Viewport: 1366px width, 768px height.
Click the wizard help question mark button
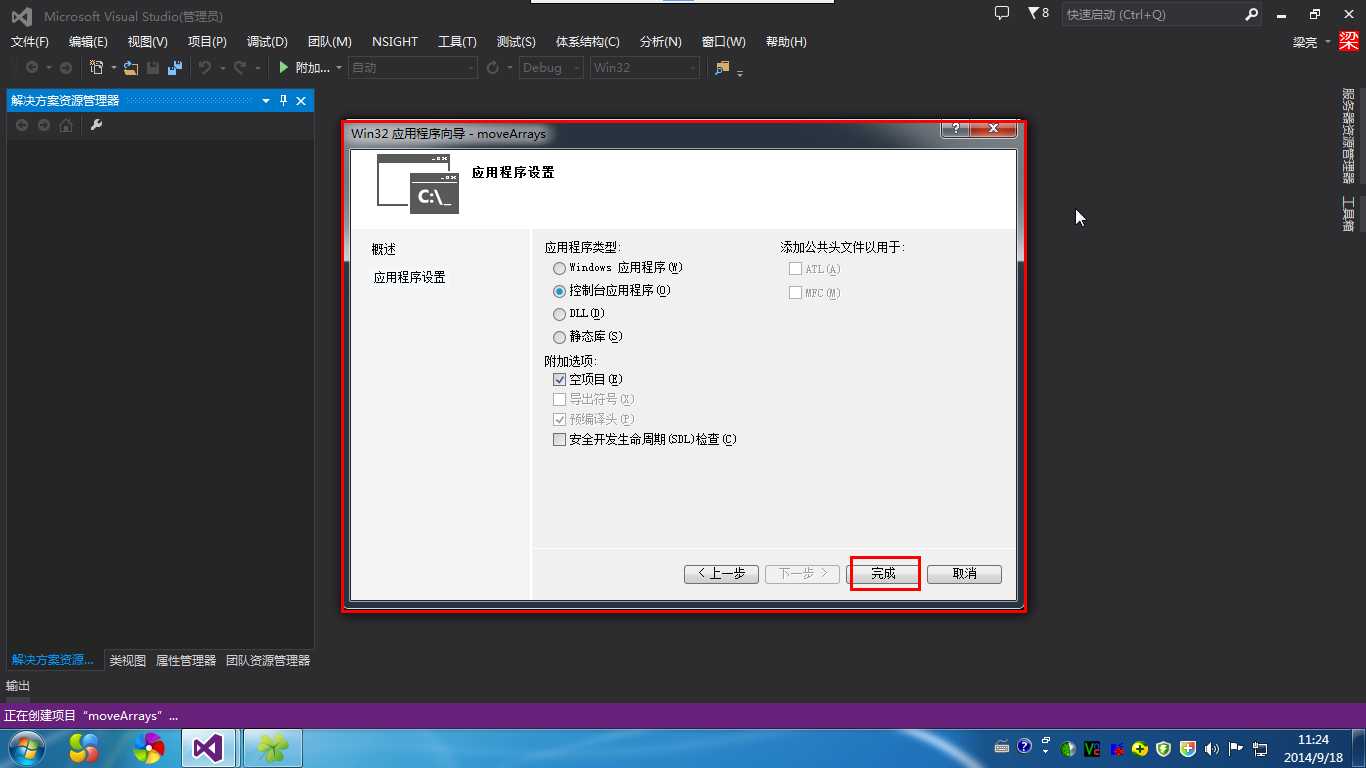pos(955,129)
